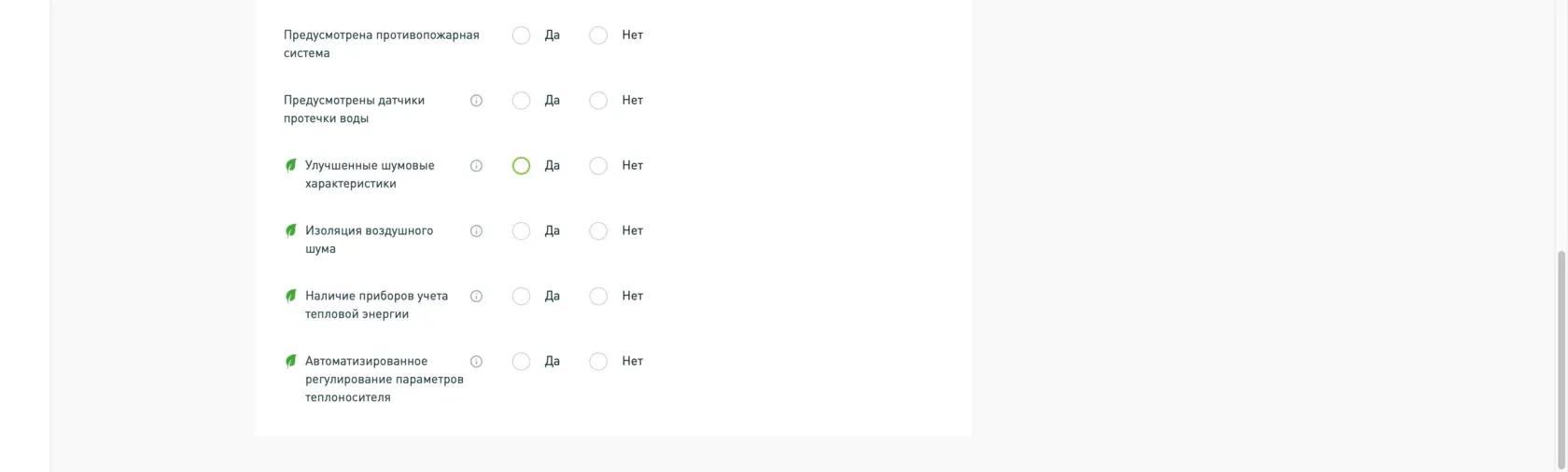Select Нет for Предусмотрена противопожарная система
This screenshot has height=472, width=1568.
(x=598, y=35)
